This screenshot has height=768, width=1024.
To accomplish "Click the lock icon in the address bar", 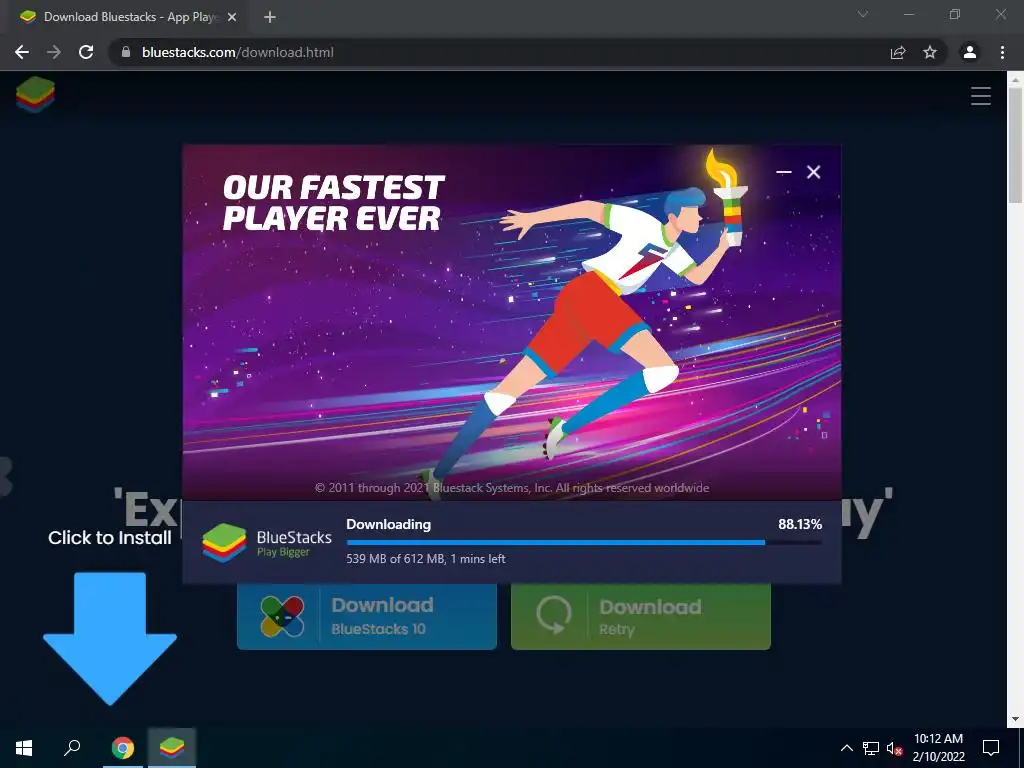I will coord(126,52).
